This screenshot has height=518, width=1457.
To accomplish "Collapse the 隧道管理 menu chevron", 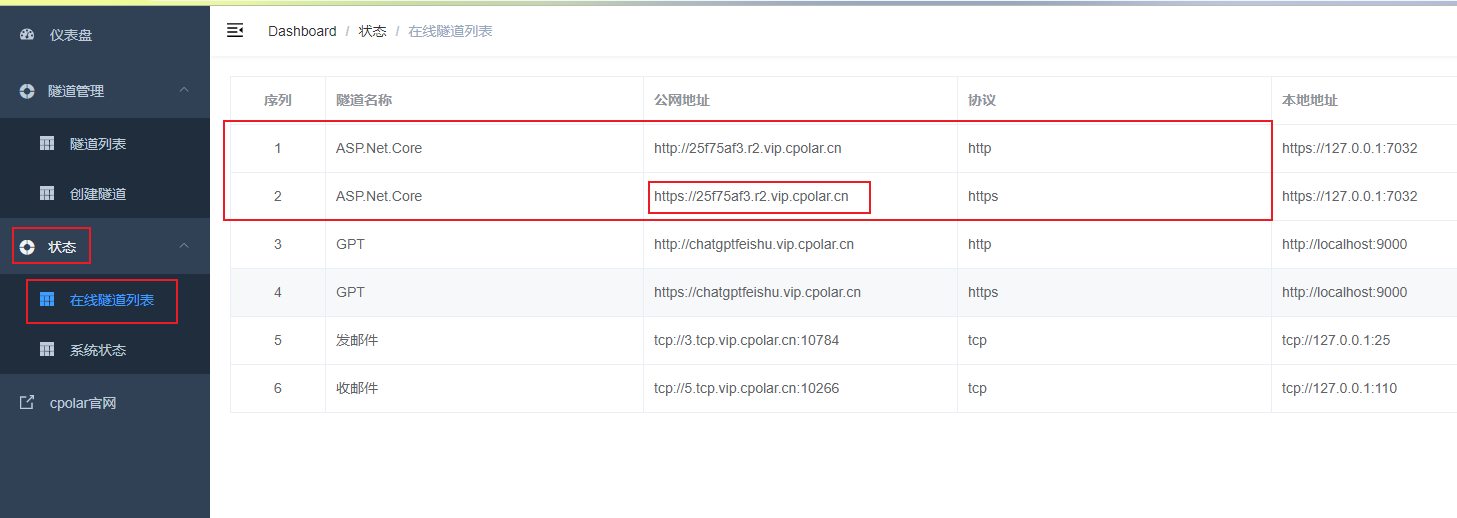I will point(184,90).
